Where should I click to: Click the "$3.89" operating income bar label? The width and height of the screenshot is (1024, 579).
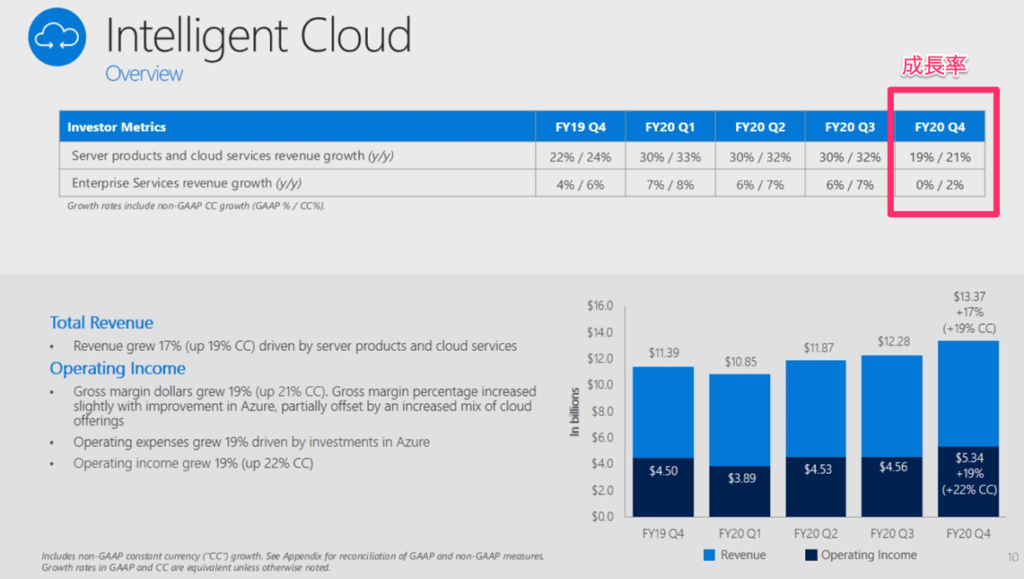(742, 478)
